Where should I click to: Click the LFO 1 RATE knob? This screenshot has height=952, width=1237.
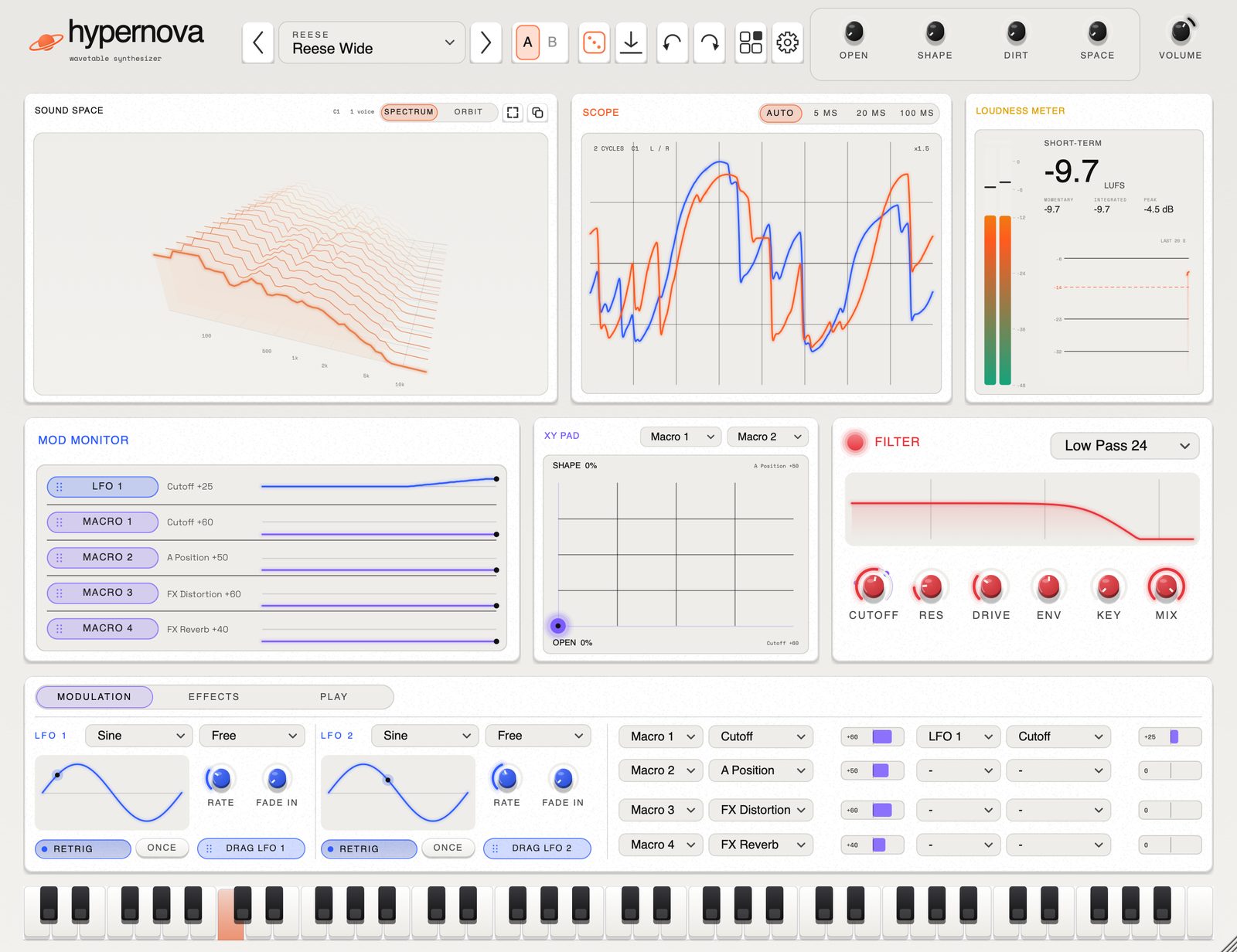coord(220,779)
